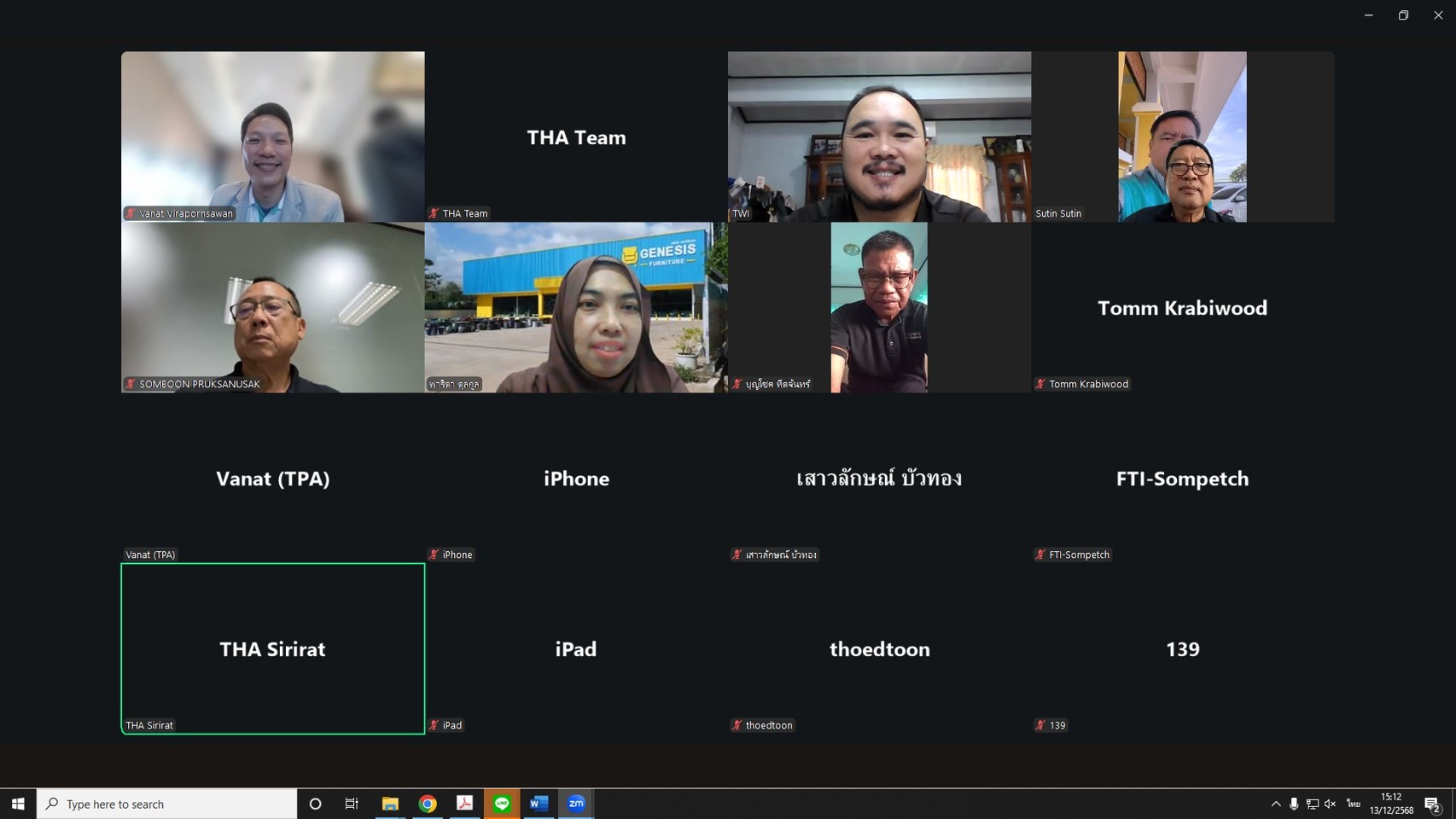Image resolution: width=1456 pixels, height=819 pixels.
Task: Select Vanat Virapornsawan's video tile
Action: click(x=273, y=136)
